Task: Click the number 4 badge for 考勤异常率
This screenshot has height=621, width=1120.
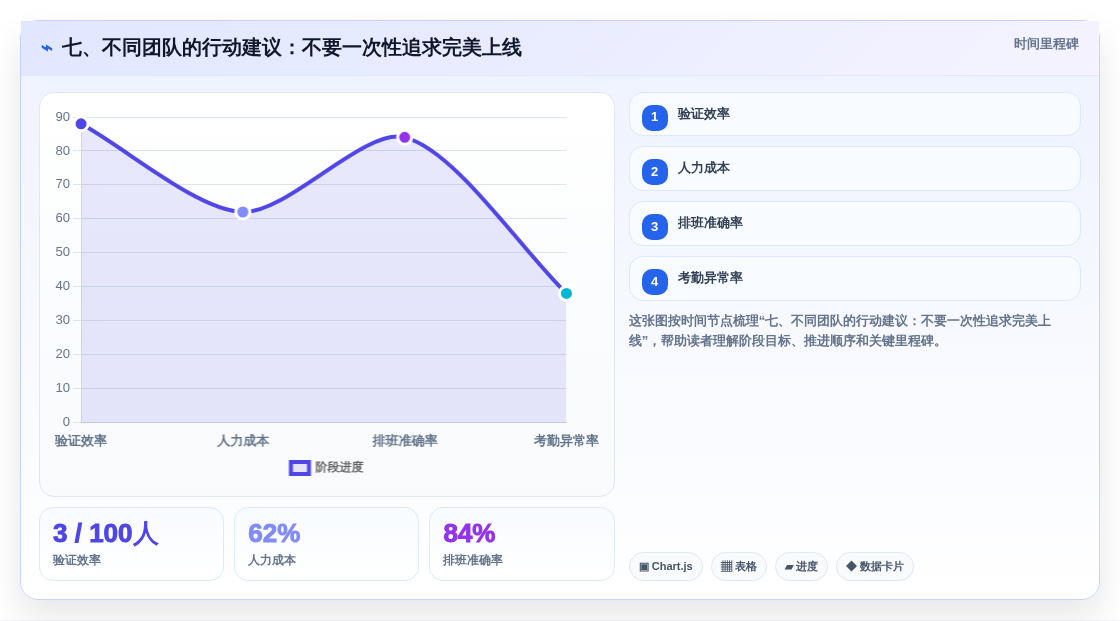Action: 654,282
